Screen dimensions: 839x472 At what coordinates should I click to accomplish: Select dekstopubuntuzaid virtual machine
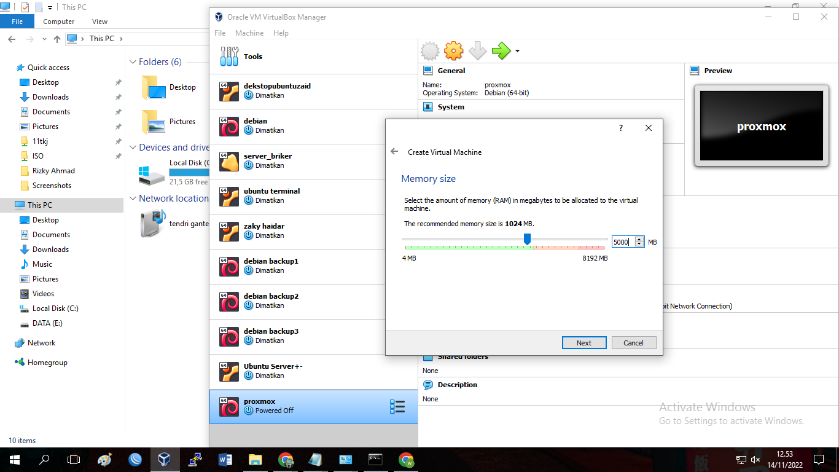click(313, 91)
